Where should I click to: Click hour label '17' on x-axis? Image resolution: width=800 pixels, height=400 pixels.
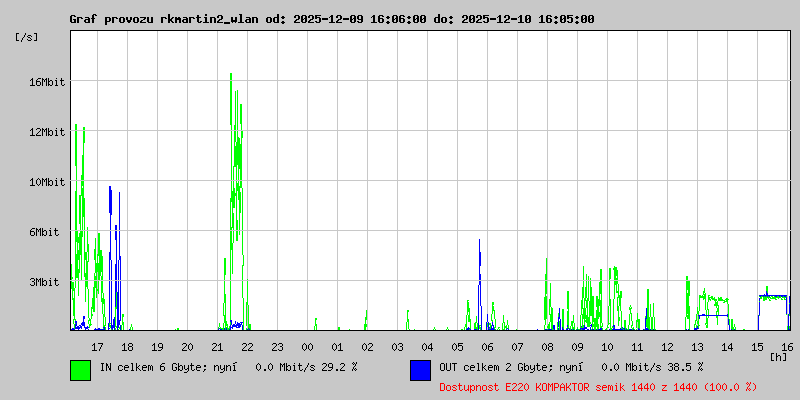pyautogui.click(x=97, y=347)
